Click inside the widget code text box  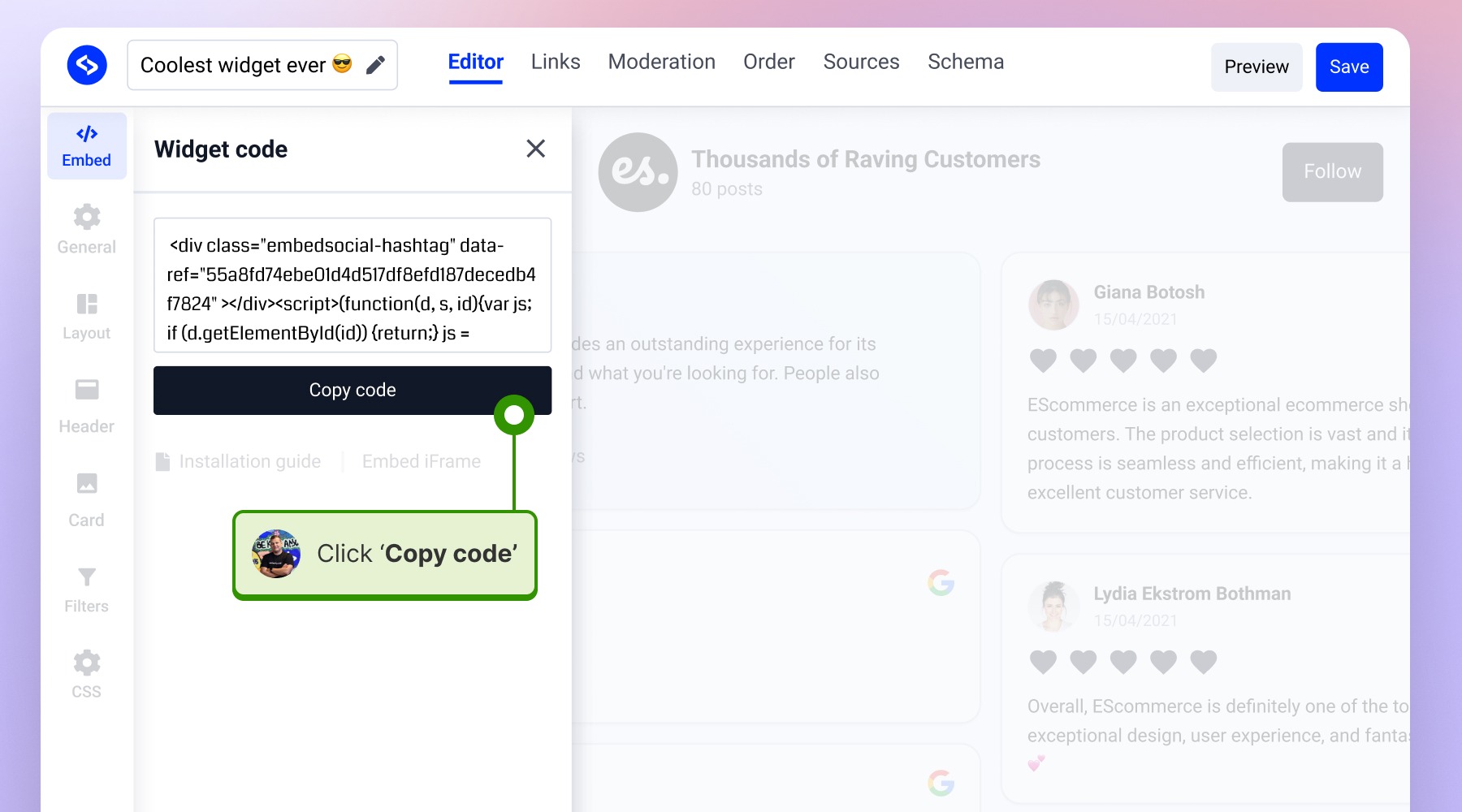point(353,285)
